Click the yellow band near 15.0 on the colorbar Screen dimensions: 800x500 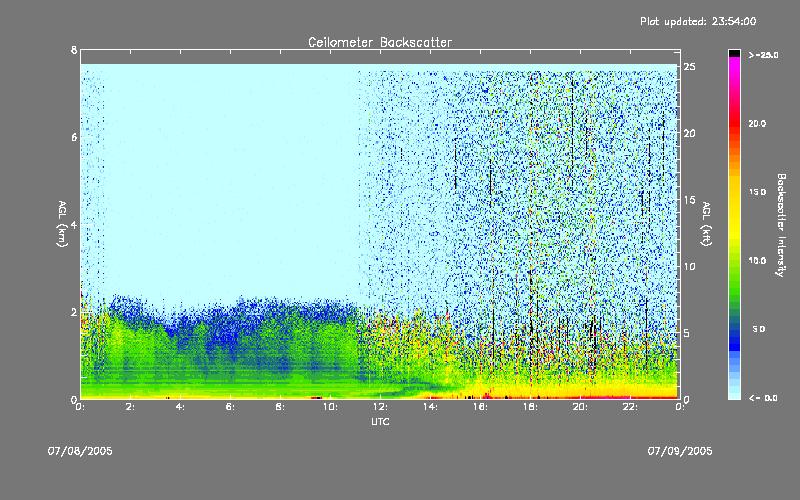pos(734,192)
